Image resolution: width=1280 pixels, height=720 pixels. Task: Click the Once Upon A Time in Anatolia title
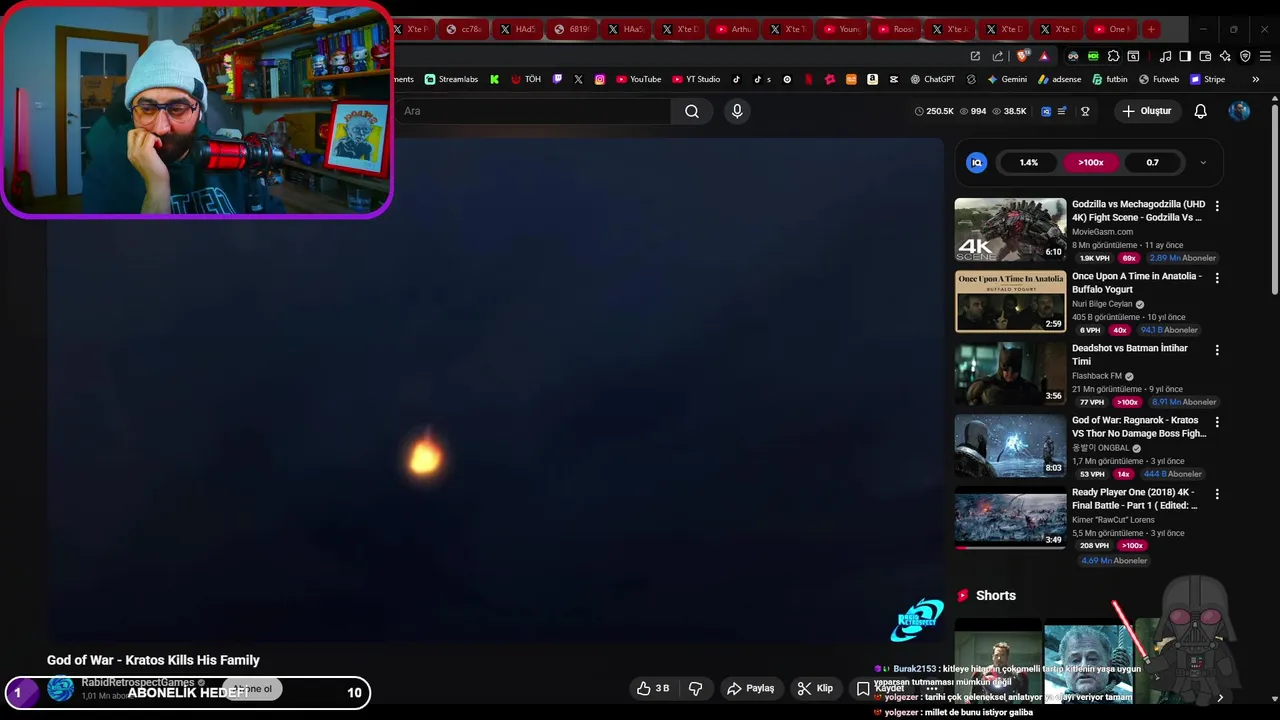coord(1137,283)
